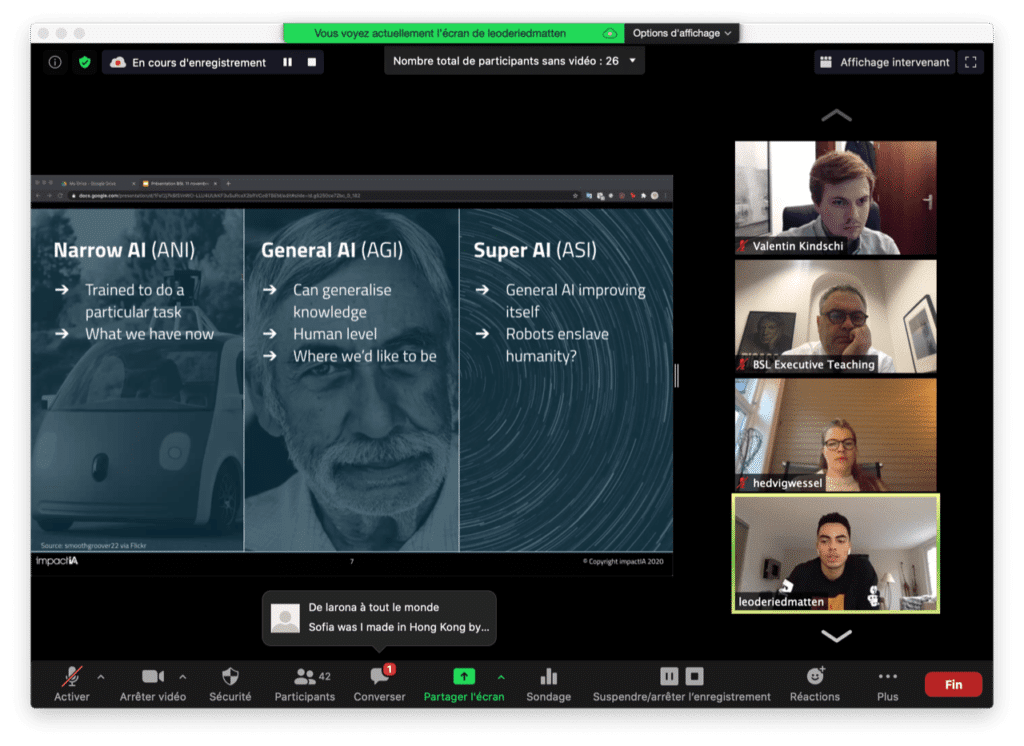1024x746 pixels.
Task: Expand audio options arrow next to Activer
Action: pos(100,676)
